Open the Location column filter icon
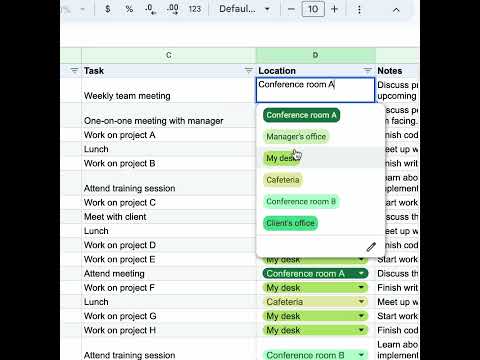The width and height of the screenshot is (480, 360). 367,70
